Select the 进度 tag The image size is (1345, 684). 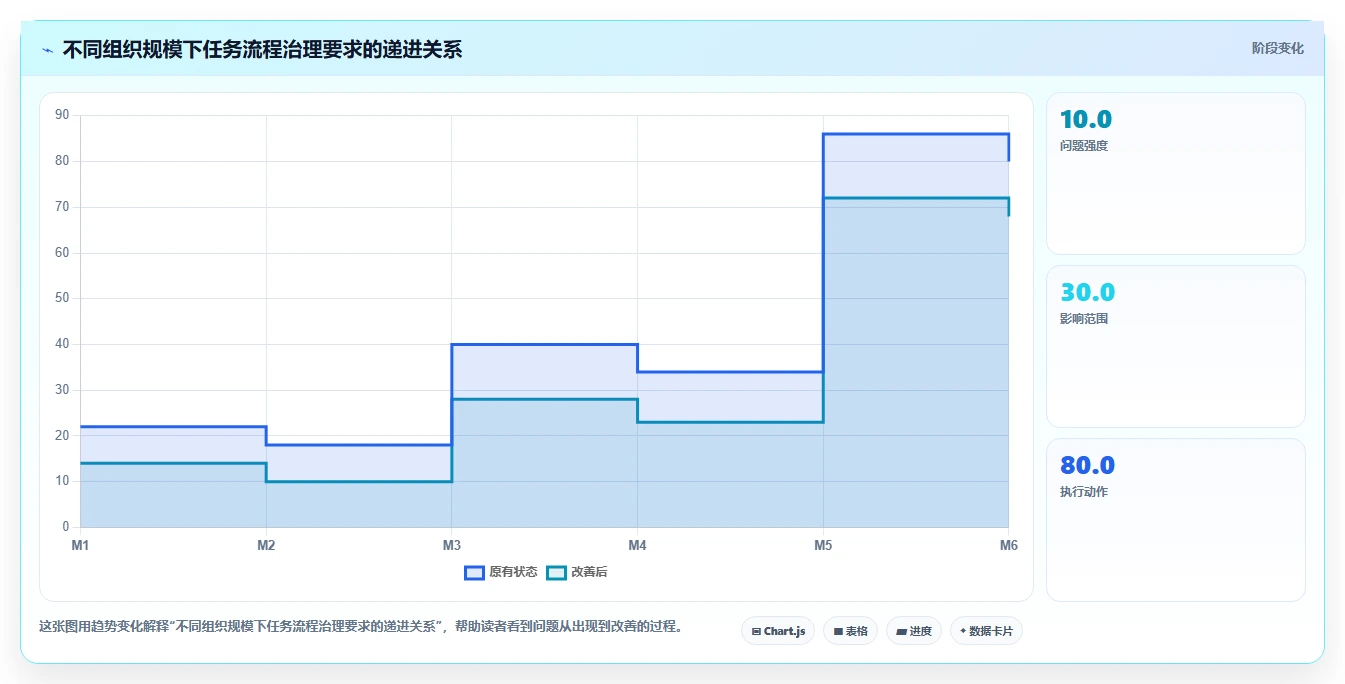click(x=914, y=631)
